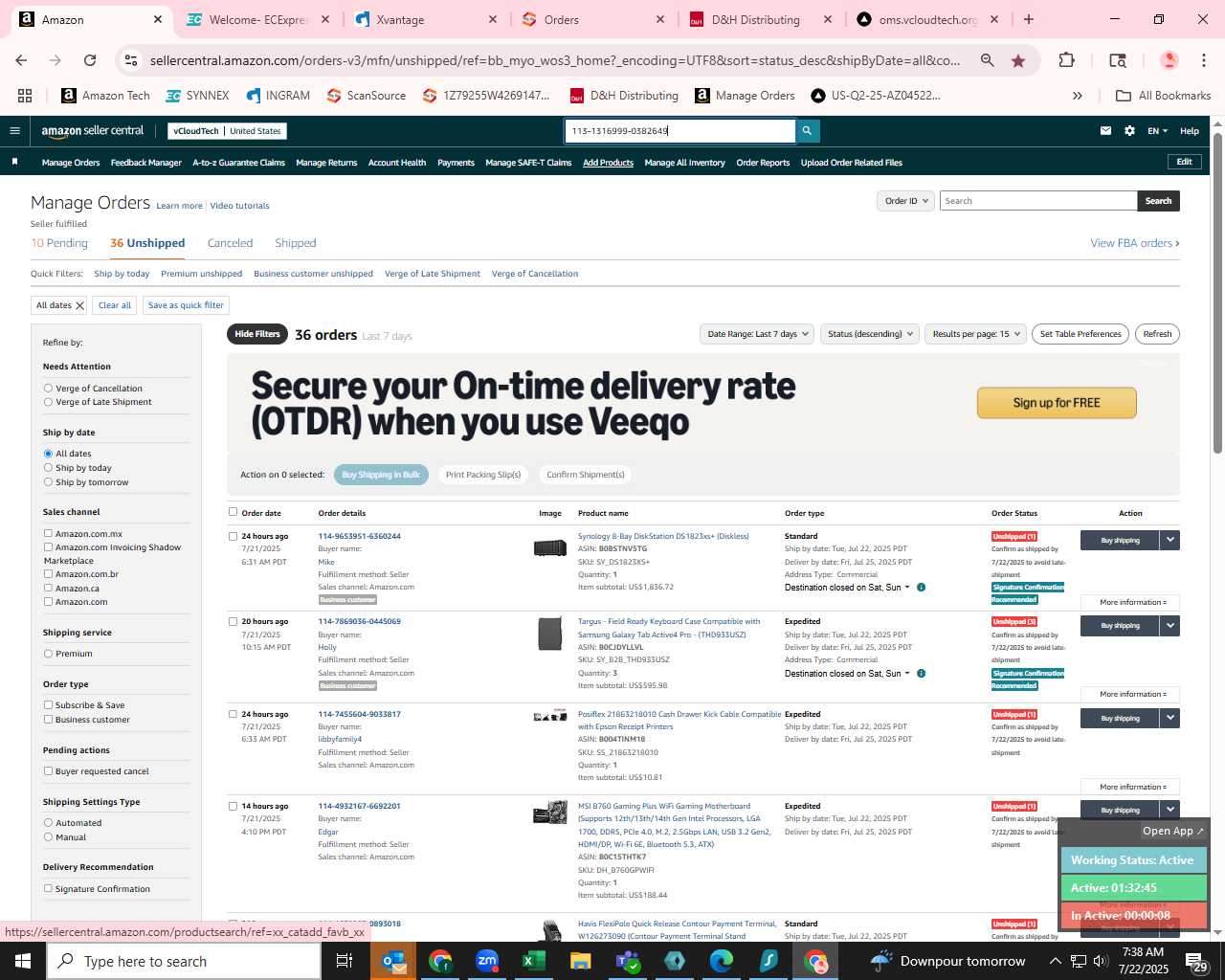The width and height of the screenshot is (1225, 980).
Task: Open Microsoft Edge from the taskbar
Action: tap(722, 961)
